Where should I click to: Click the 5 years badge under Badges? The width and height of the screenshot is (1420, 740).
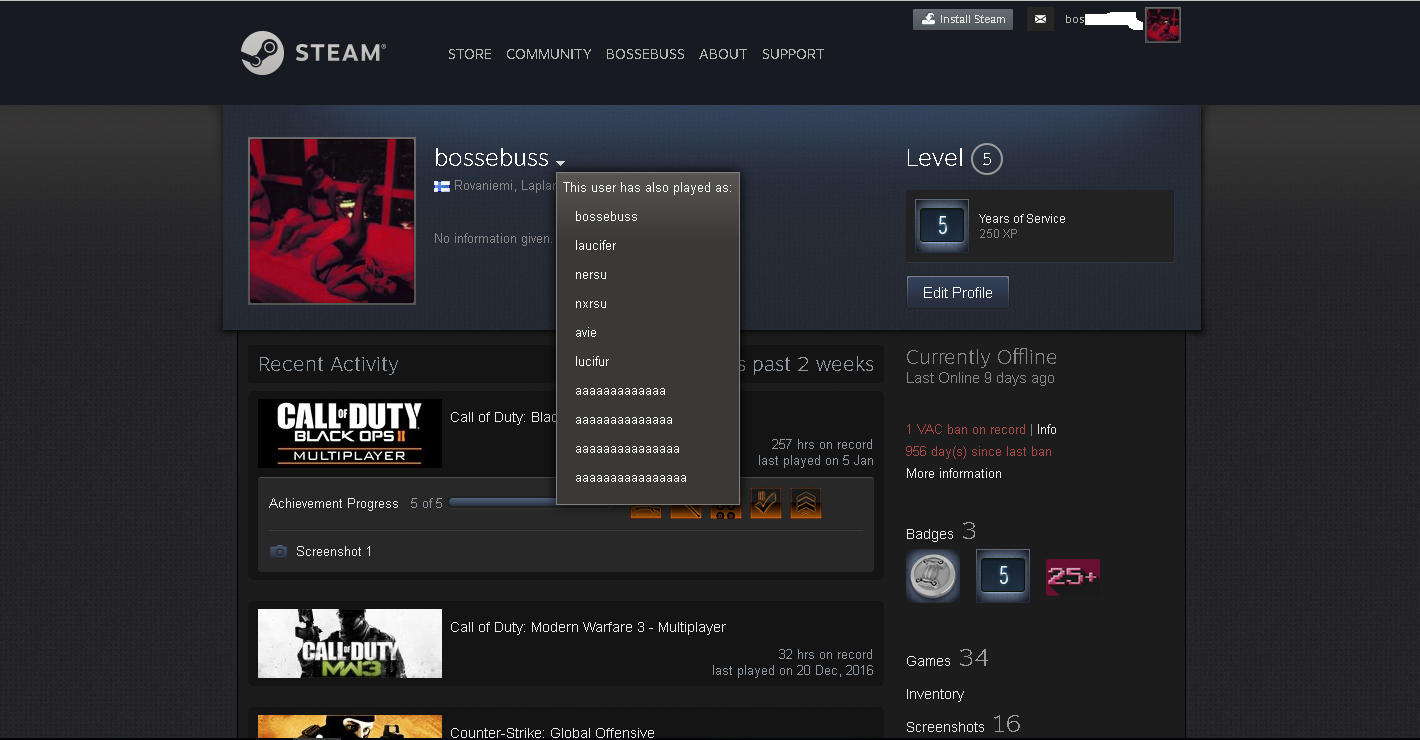pyautogui.click(x=1003, y=576)
